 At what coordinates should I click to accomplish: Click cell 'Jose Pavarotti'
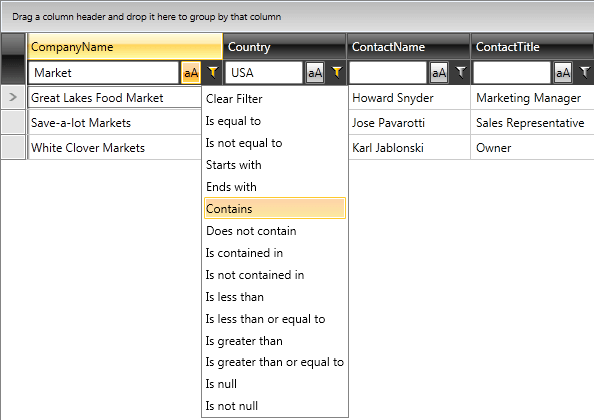coord(409,123)
